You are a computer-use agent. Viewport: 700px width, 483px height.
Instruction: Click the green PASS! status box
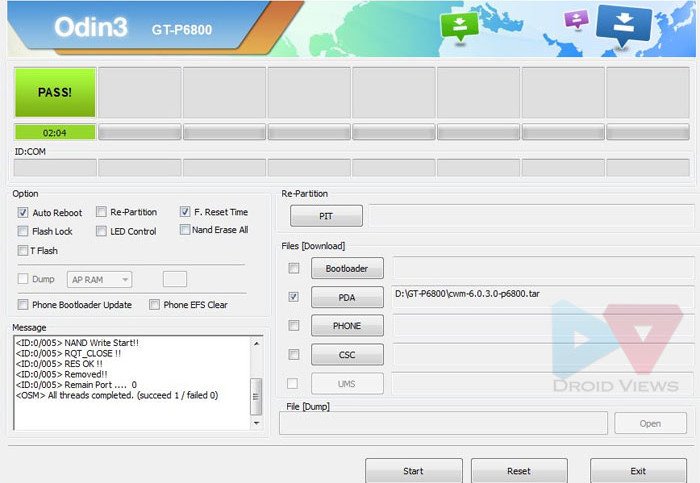coord(55,92)
